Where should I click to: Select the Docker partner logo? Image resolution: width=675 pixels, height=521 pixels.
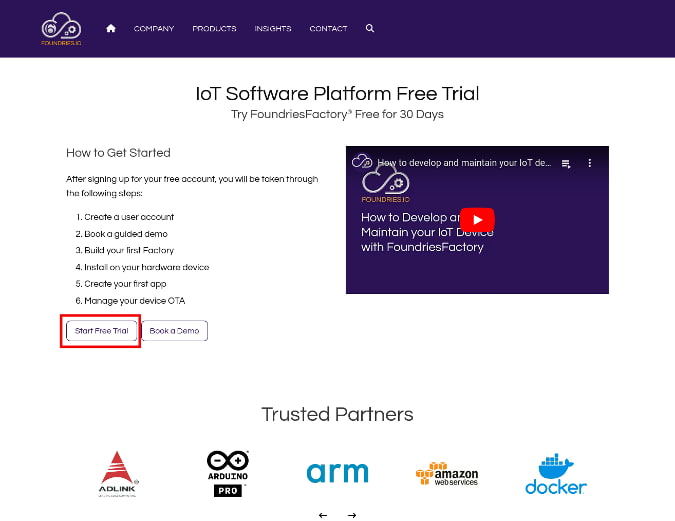[556, 474]
